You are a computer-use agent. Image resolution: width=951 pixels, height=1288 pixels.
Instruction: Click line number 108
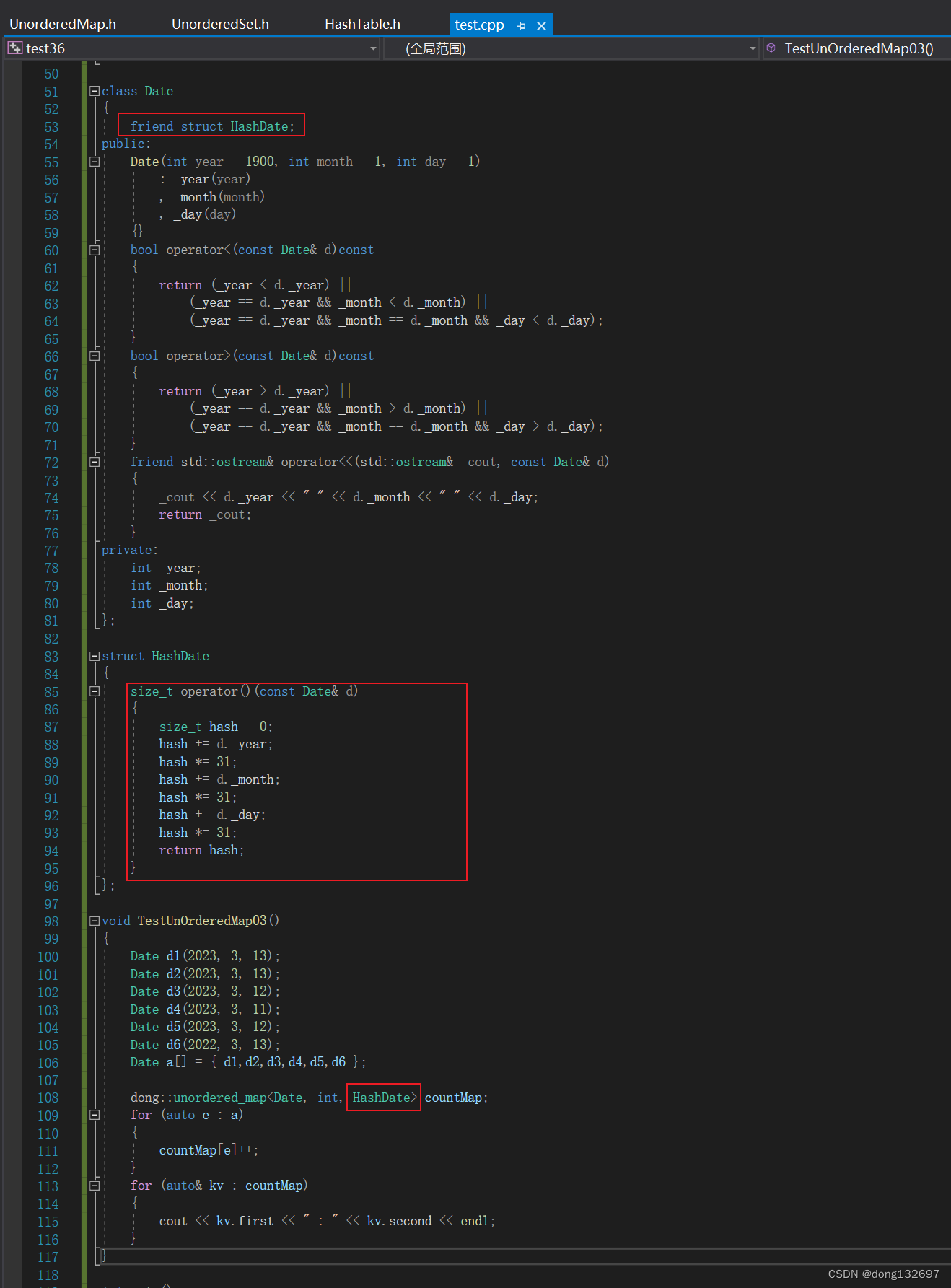point(48,1098)
